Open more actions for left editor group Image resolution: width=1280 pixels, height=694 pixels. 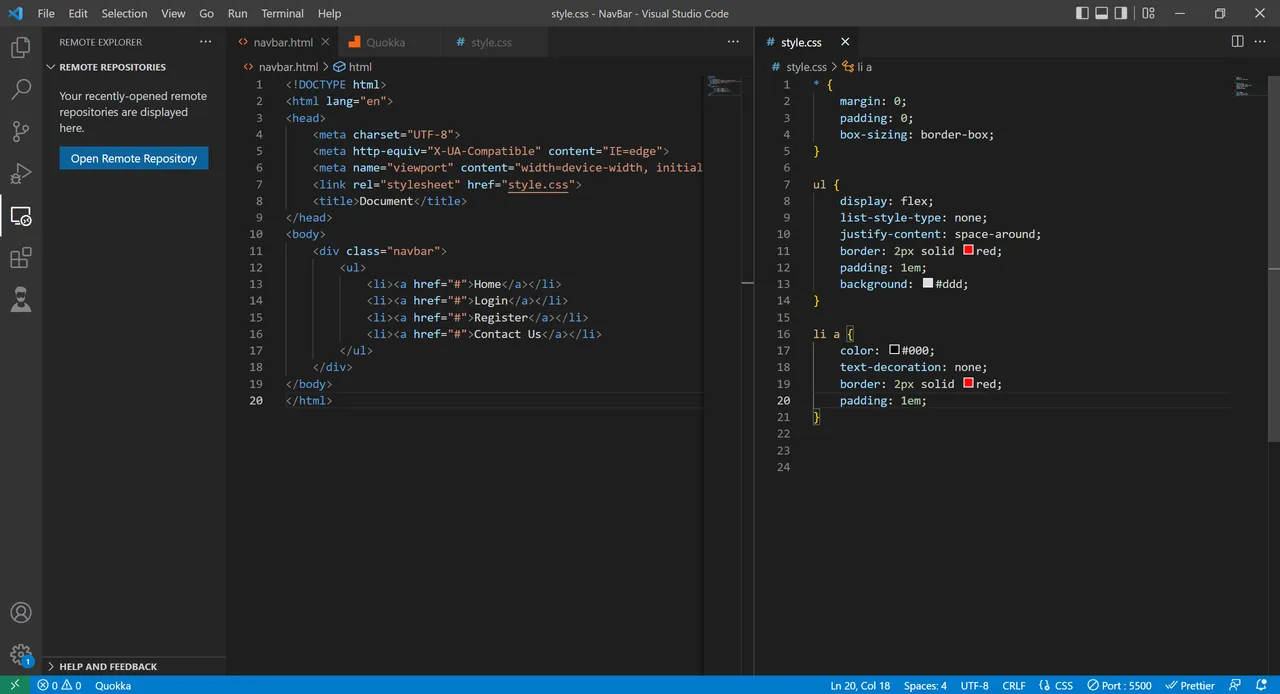pyautogui.click(x=735, y=42)
